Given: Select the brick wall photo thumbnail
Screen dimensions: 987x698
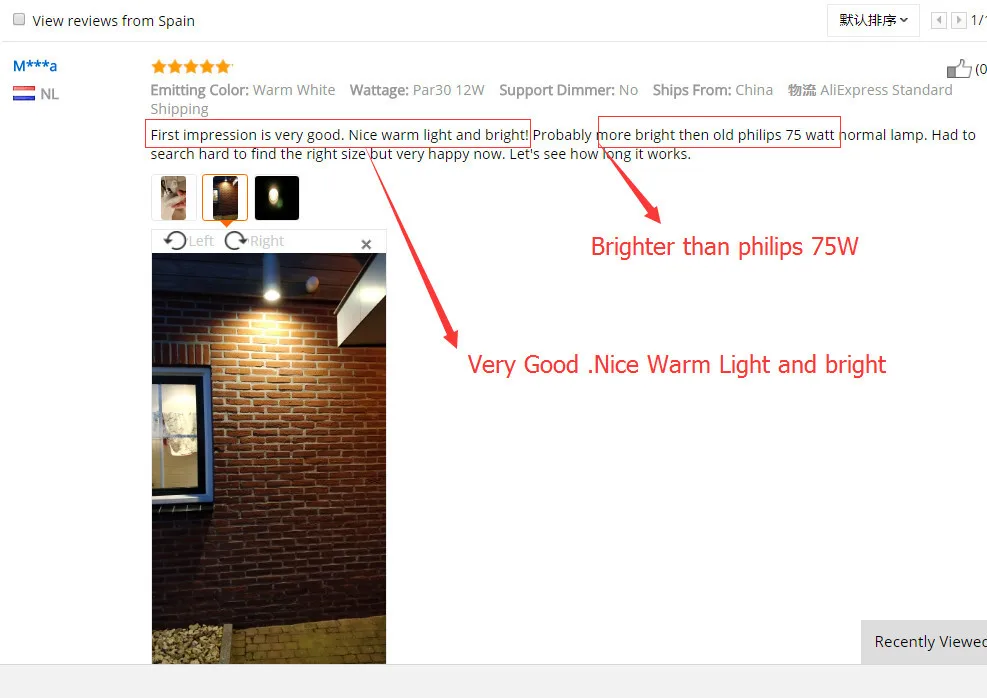Looking at the screenshot, I should (225, 198).
